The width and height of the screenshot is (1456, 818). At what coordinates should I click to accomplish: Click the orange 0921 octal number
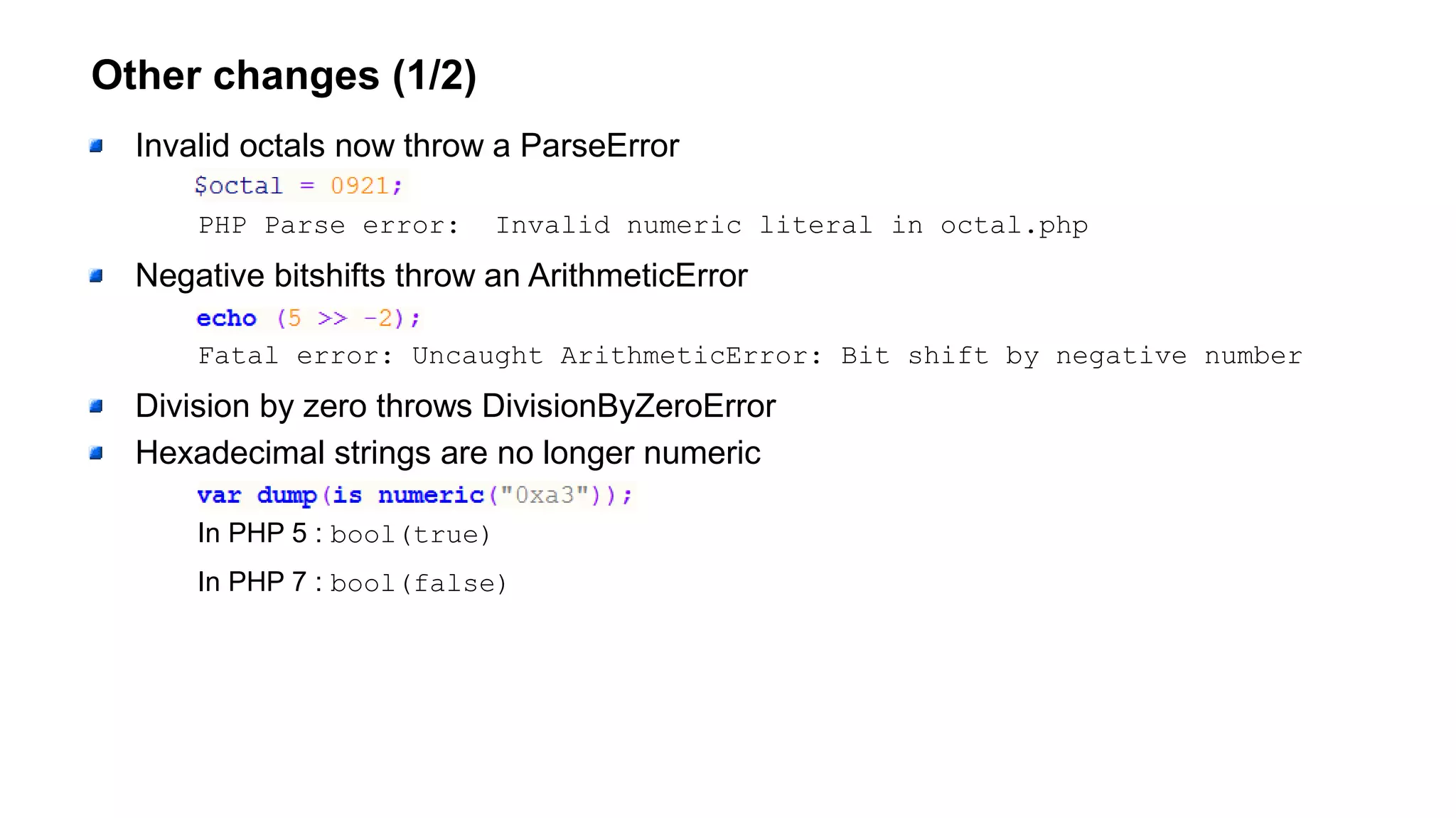[360, 186]
